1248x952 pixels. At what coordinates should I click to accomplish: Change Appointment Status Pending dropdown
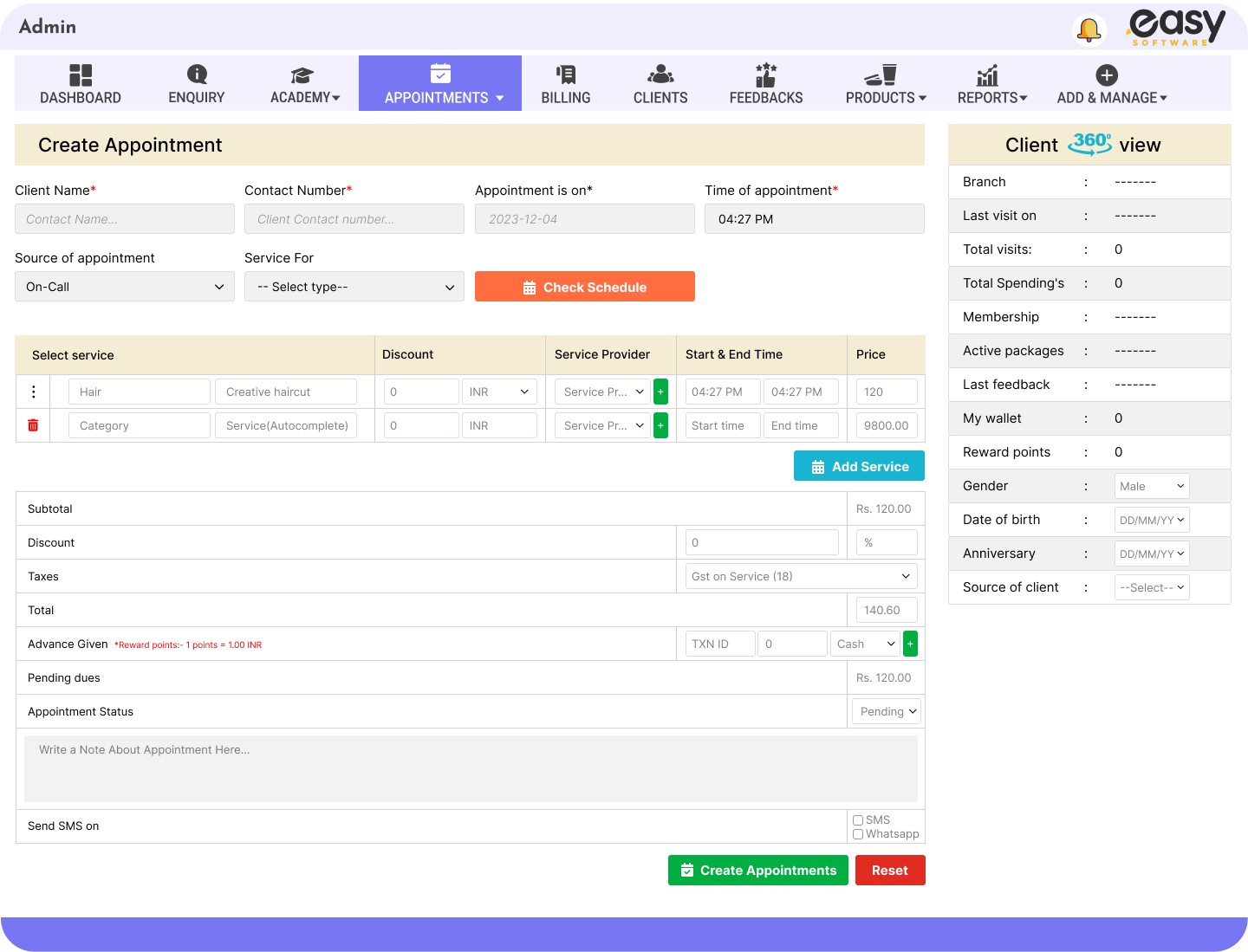886,711
